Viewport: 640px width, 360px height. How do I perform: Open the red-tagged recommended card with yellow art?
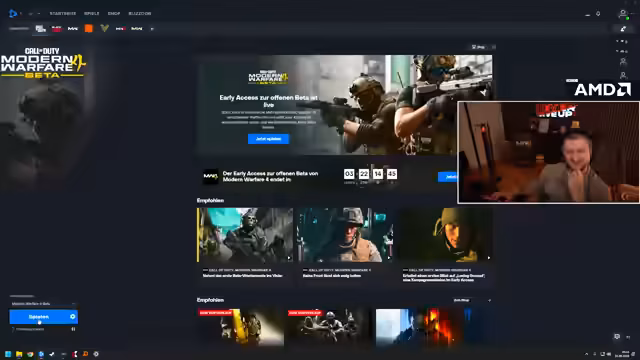(x=241, y=327)
